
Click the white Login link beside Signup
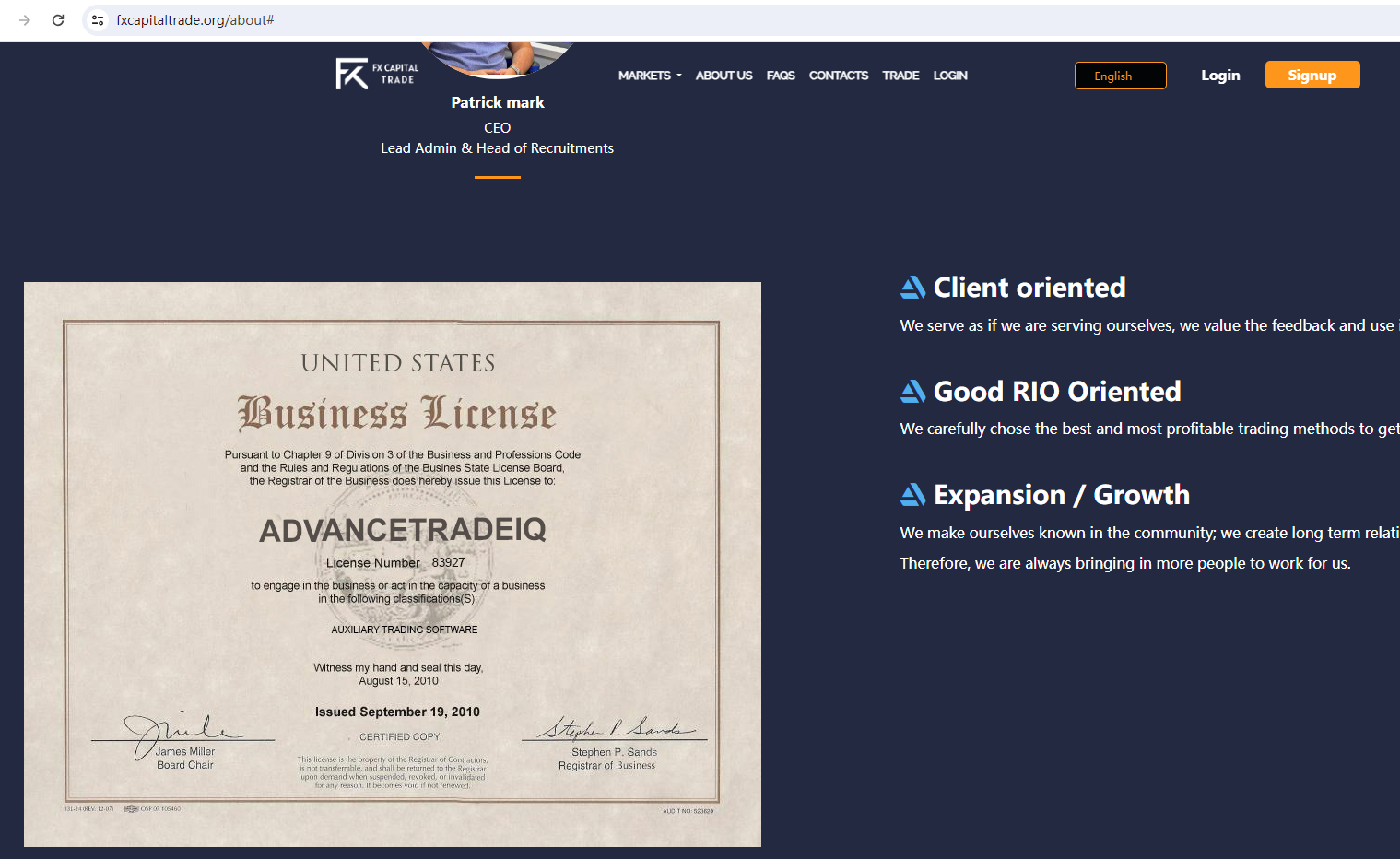(x=1220, y=76)
